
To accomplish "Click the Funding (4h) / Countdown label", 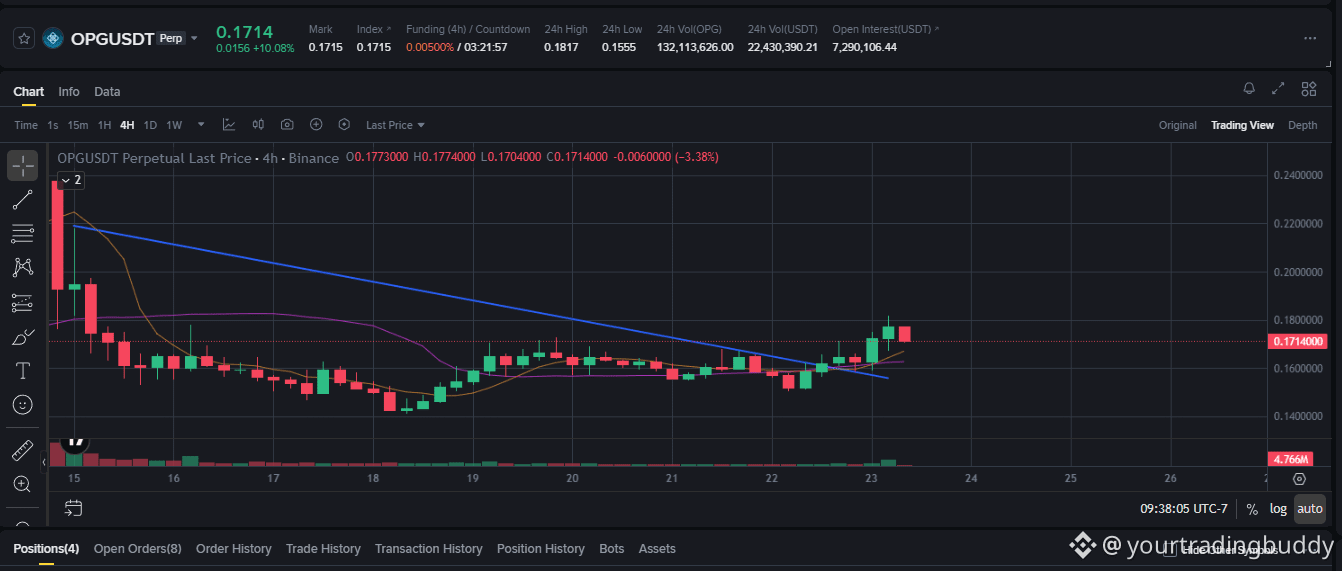I will (x=468, y=29).
